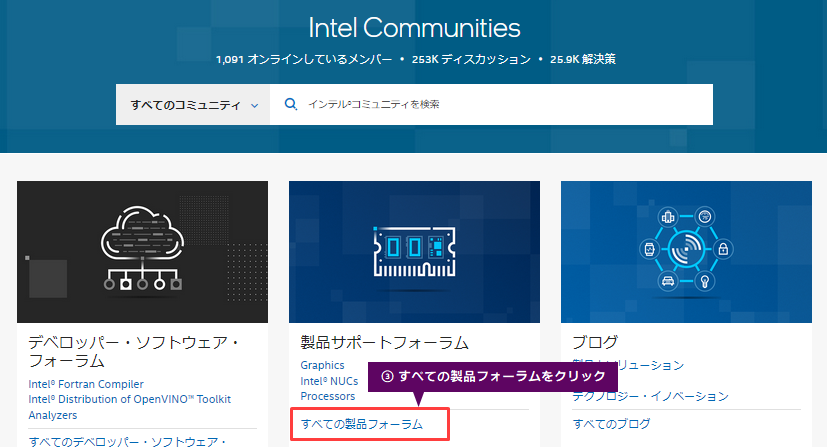
Task: Click すべての製品フォーラム link
Action: pyautogui.click(x=362, y=424)
